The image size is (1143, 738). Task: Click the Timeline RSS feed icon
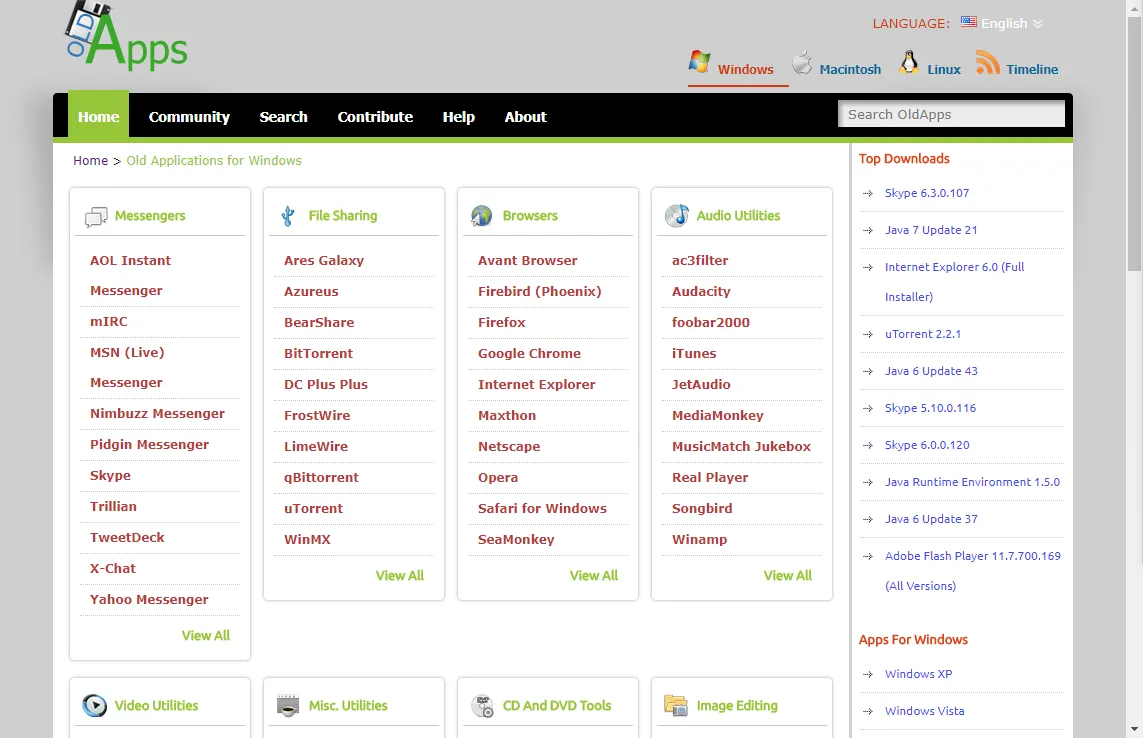click(988, 63)
